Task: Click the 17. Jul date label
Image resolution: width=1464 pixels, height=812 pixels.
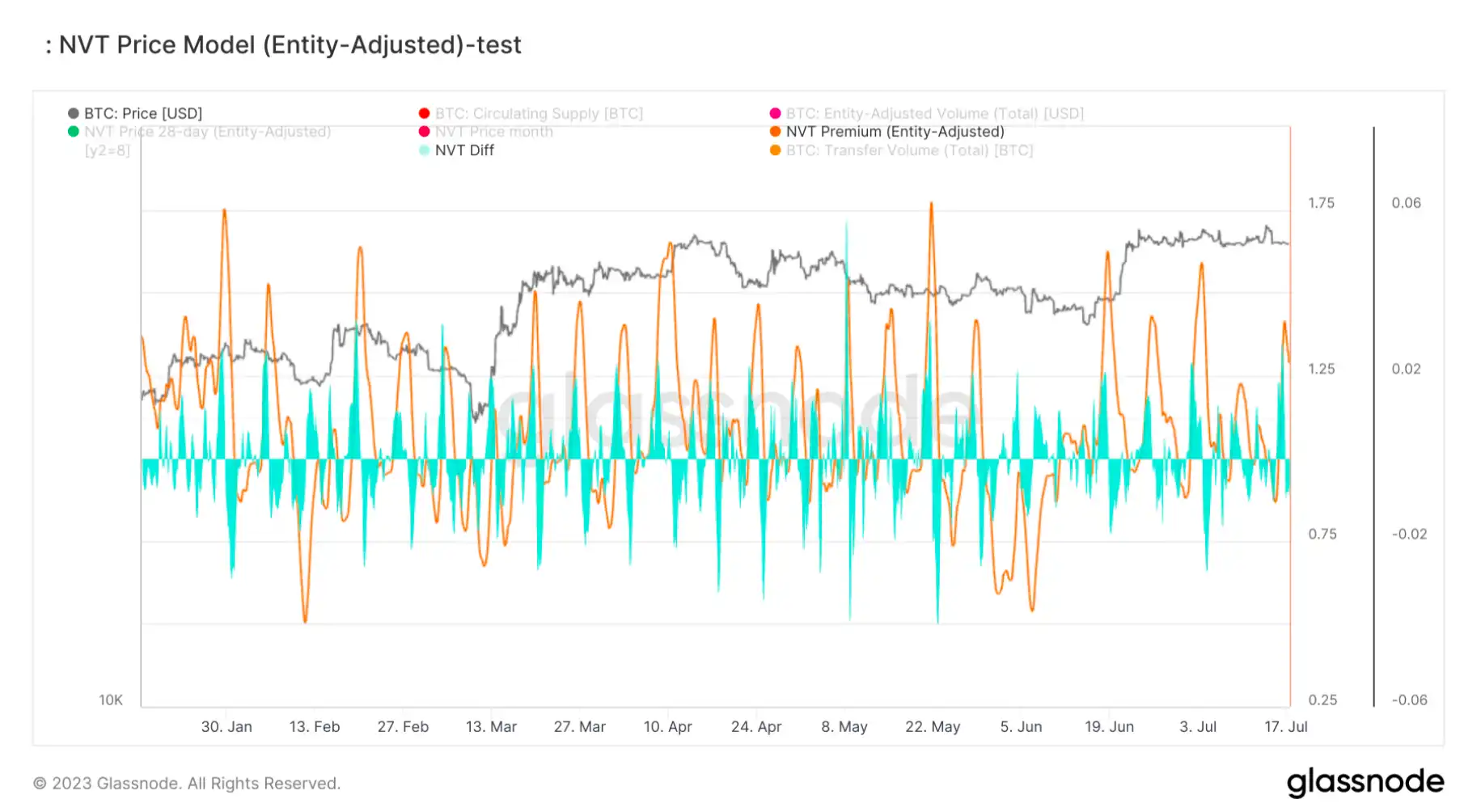Action: 1286,727
